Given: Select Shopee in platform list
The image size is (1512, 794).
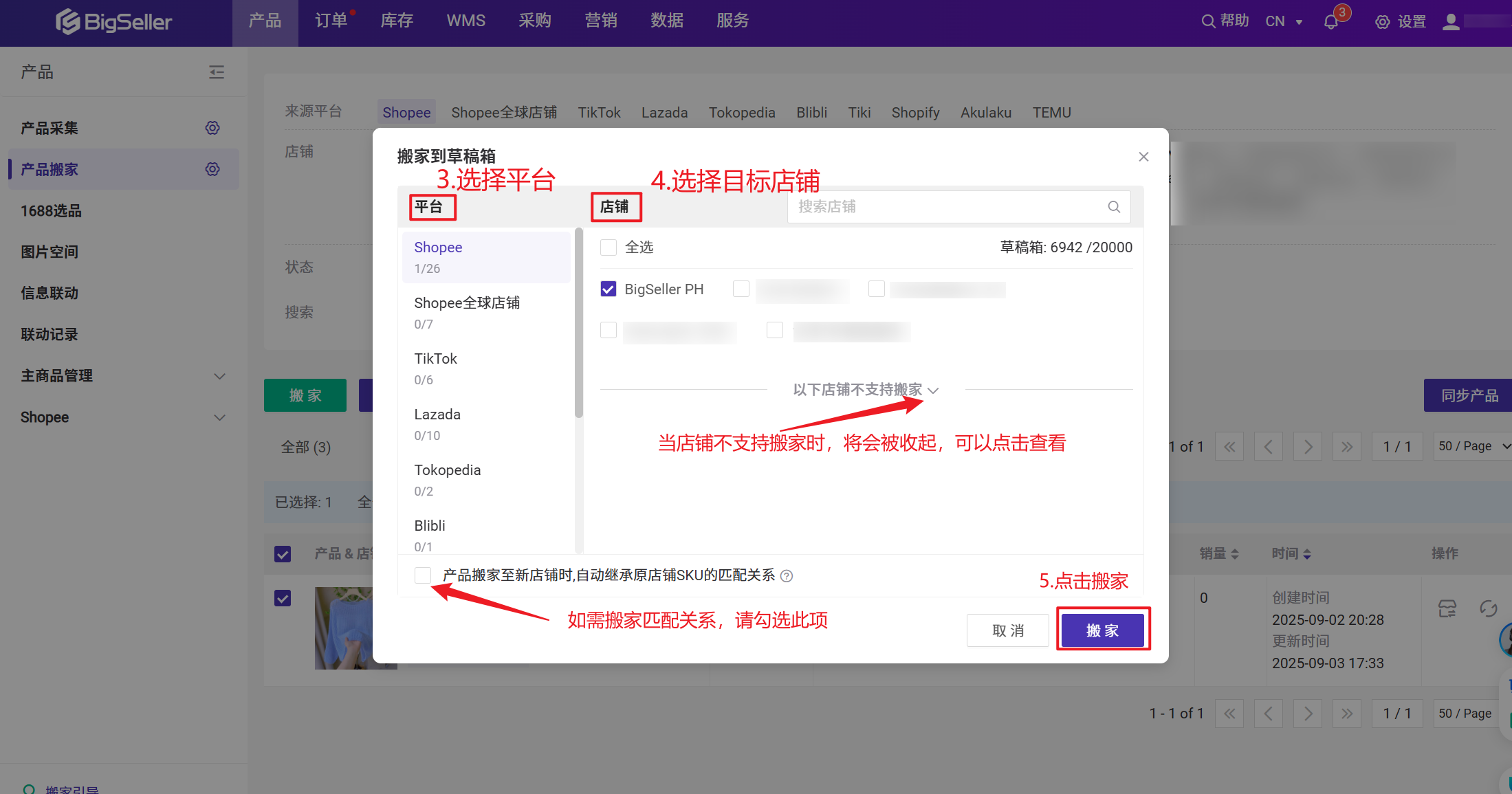Looking at the screenshot, I should point(486,257).
